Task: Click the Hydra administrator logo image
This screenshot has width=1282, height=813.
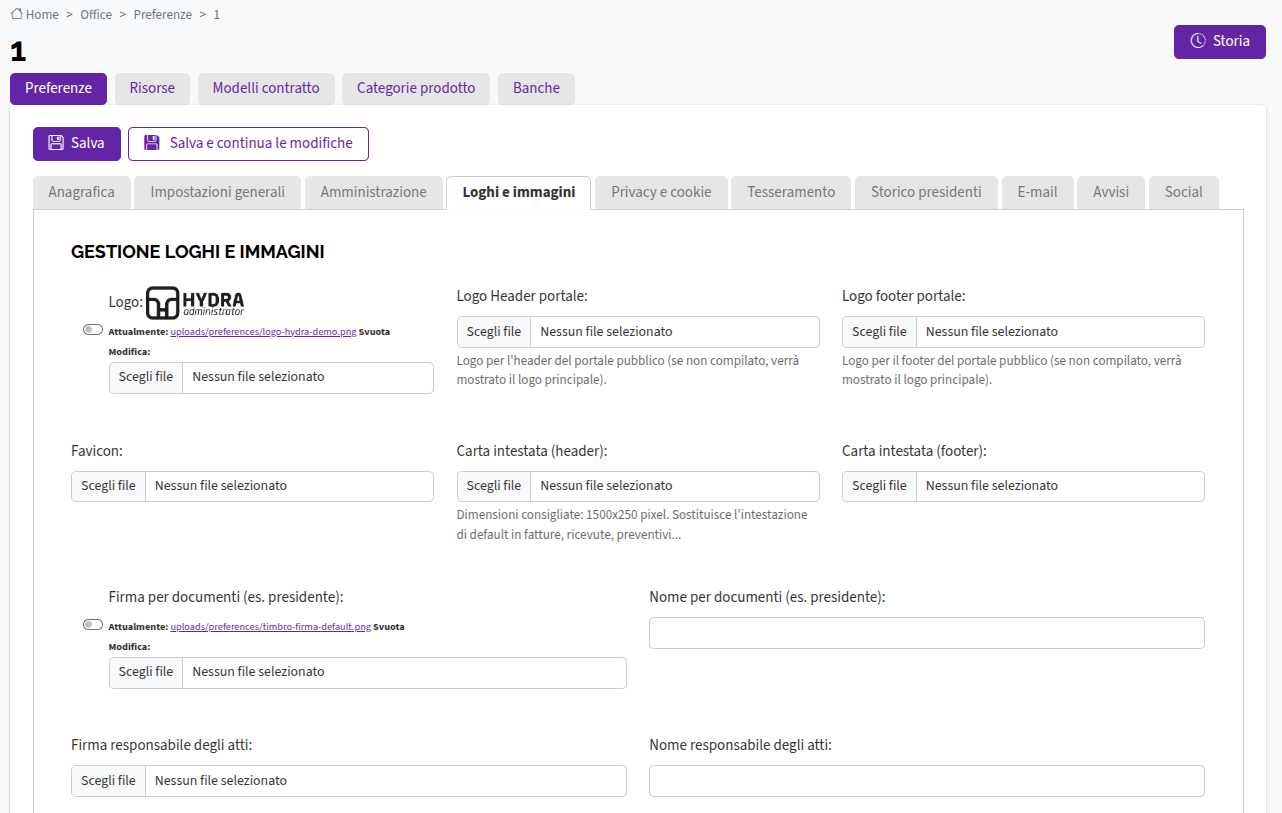Action: click(195, 302)
